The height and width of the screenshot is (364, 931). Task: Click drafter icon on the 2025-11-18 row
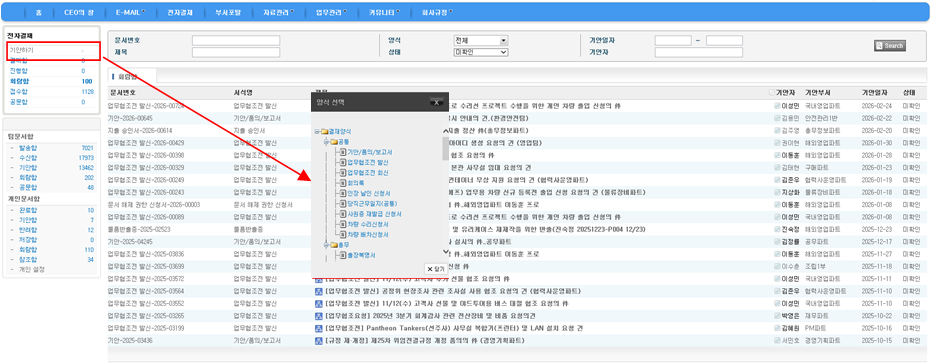tap(777, 266)
